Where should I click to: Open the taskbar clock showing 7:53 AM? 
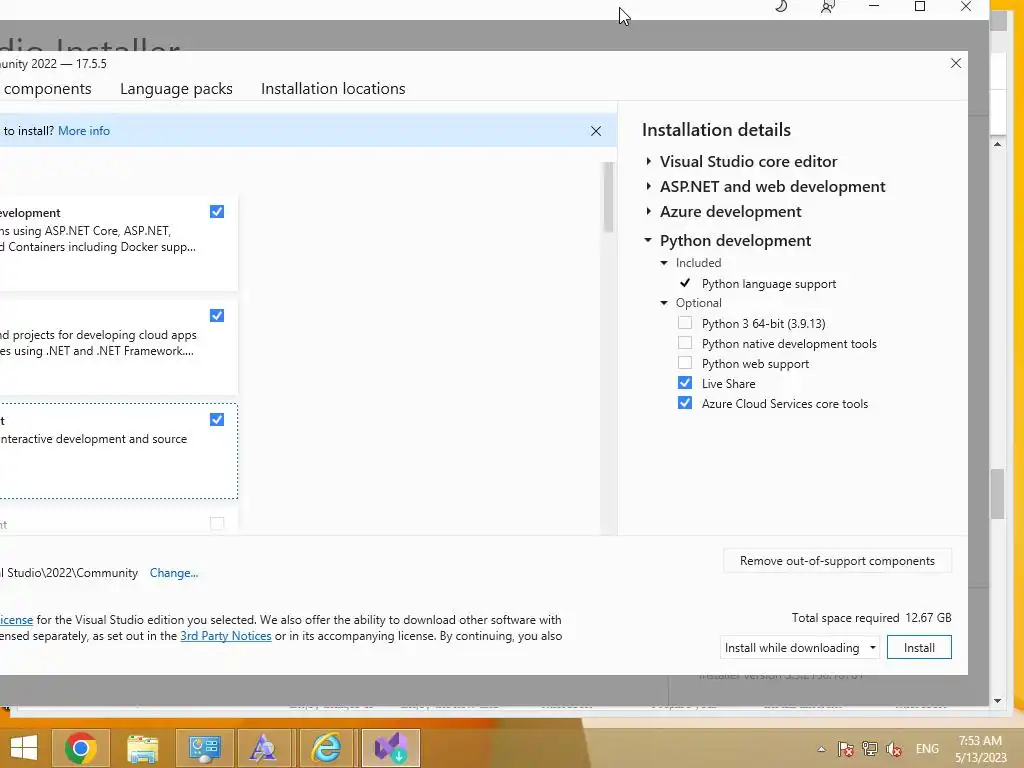pos(980,749)
